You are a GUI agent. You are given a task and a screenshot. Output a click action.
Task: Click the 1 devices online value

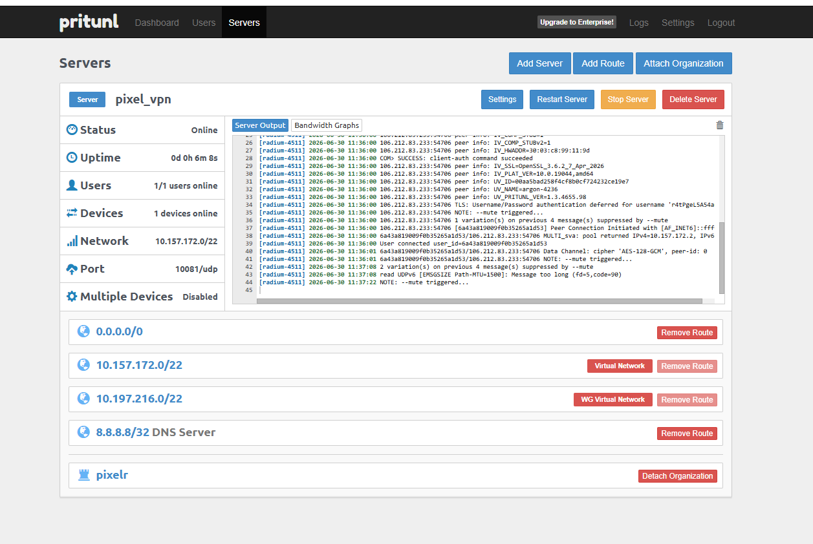point(186,214)
